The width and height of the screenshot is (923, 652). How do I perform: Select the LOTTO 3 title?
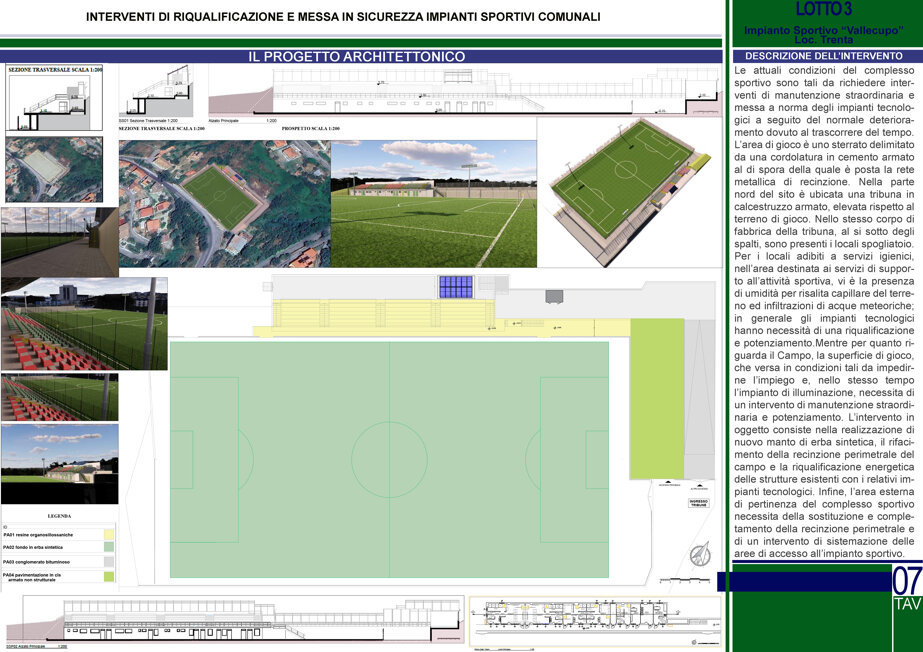coord(823,9)
